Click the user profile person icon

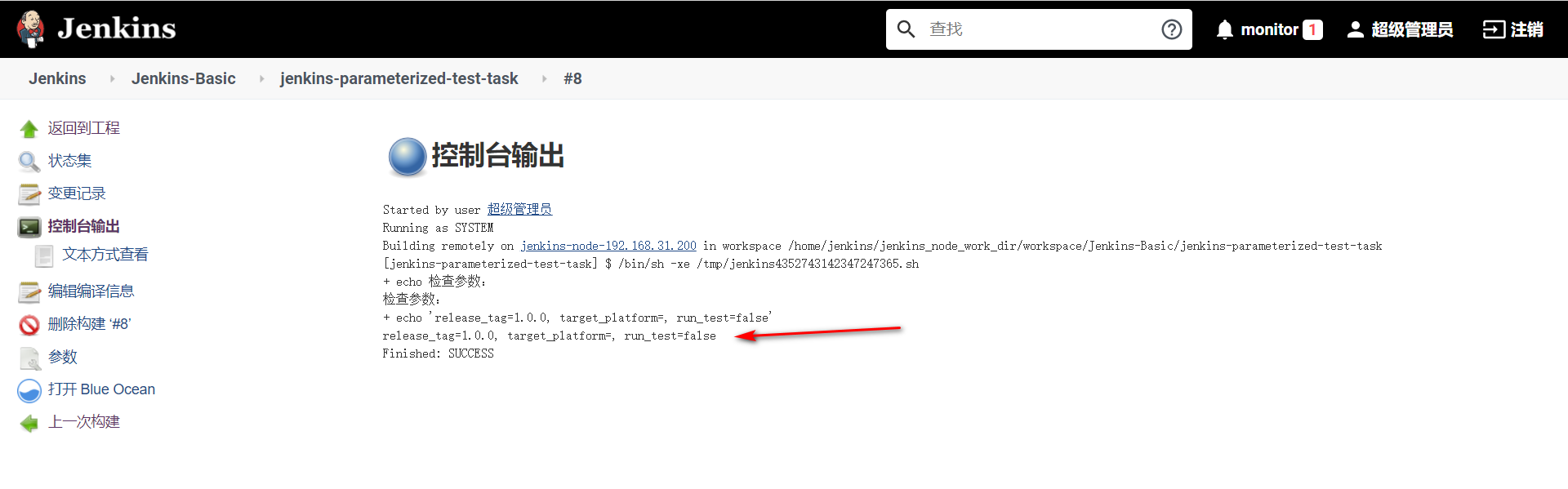click(1355, 29)
